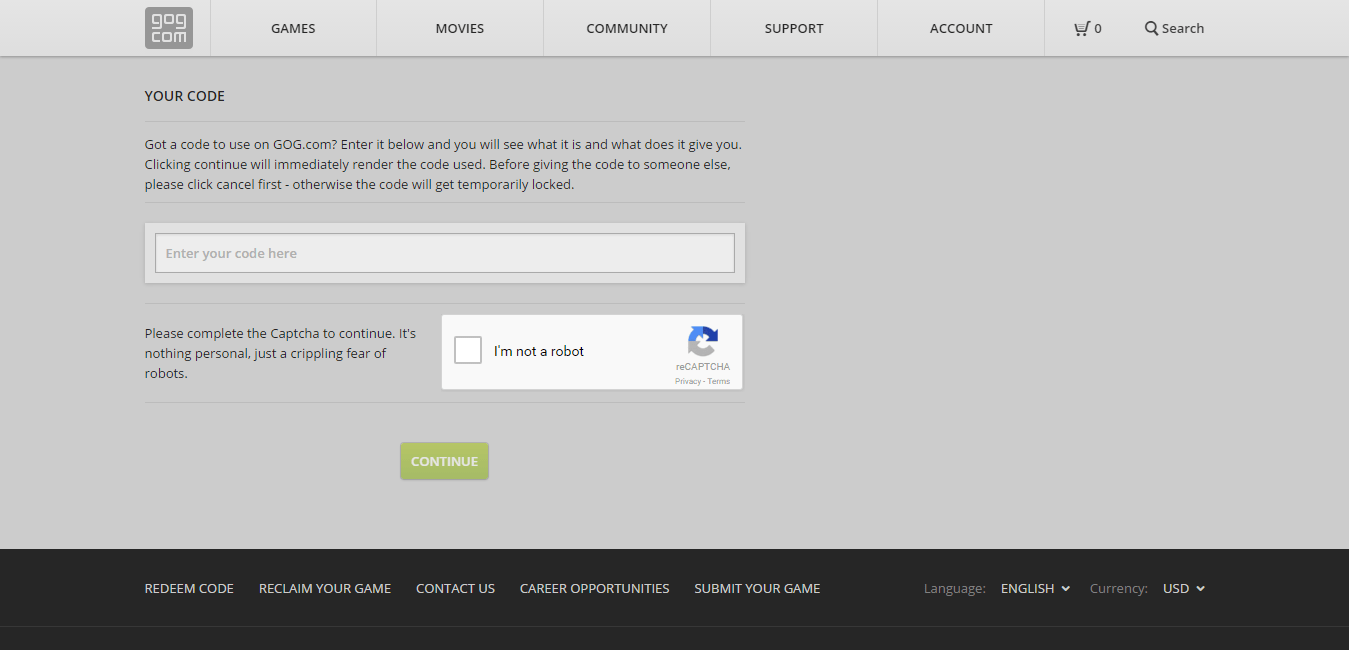
Task: Click the Please complete the Captcha text
Action: tap(280, 353)
